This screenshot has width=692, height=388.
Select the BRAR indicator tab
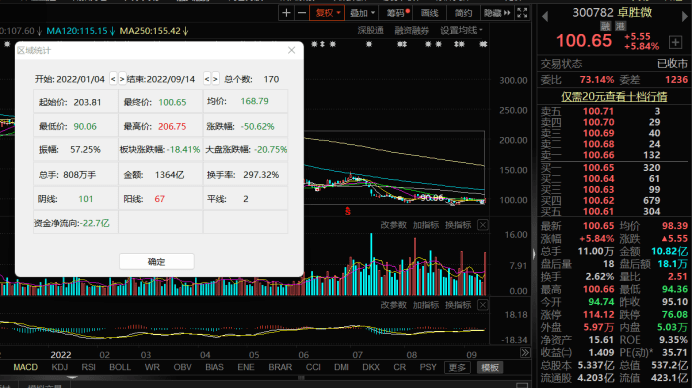pos(280,367)
